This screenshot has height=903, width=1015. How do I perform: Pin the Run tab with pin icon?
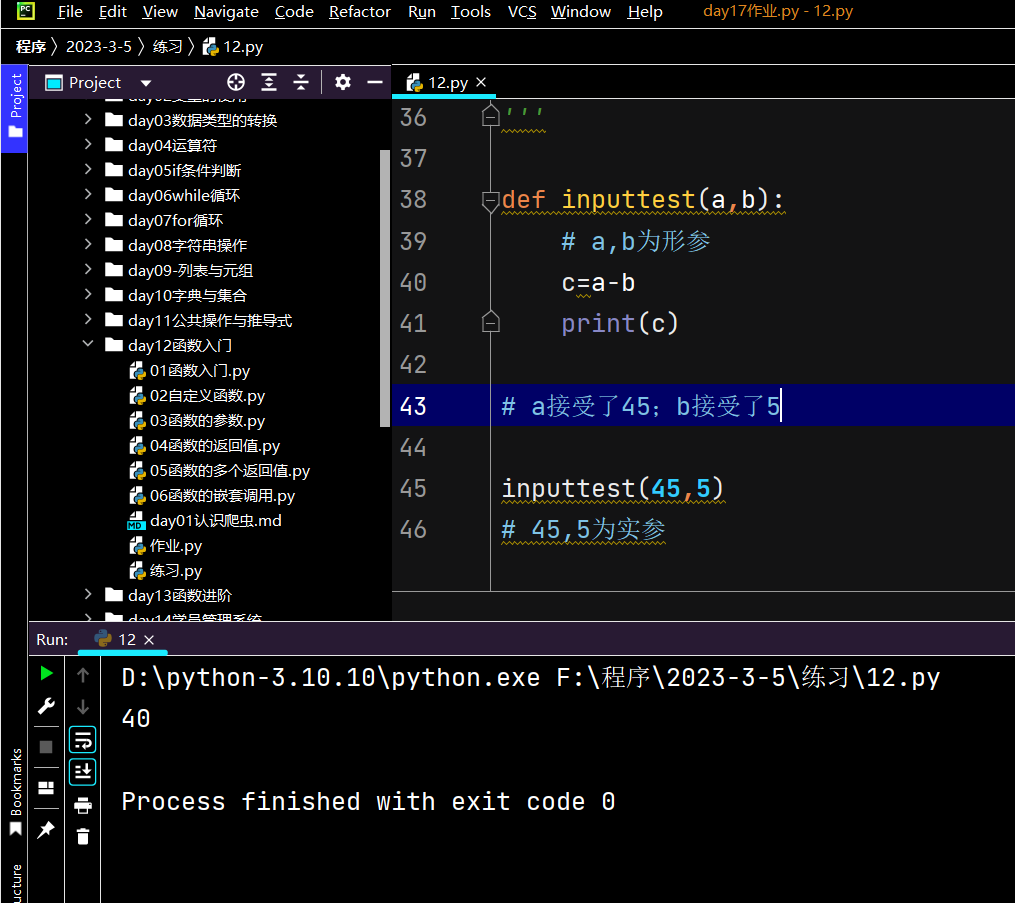pos(46,829)
